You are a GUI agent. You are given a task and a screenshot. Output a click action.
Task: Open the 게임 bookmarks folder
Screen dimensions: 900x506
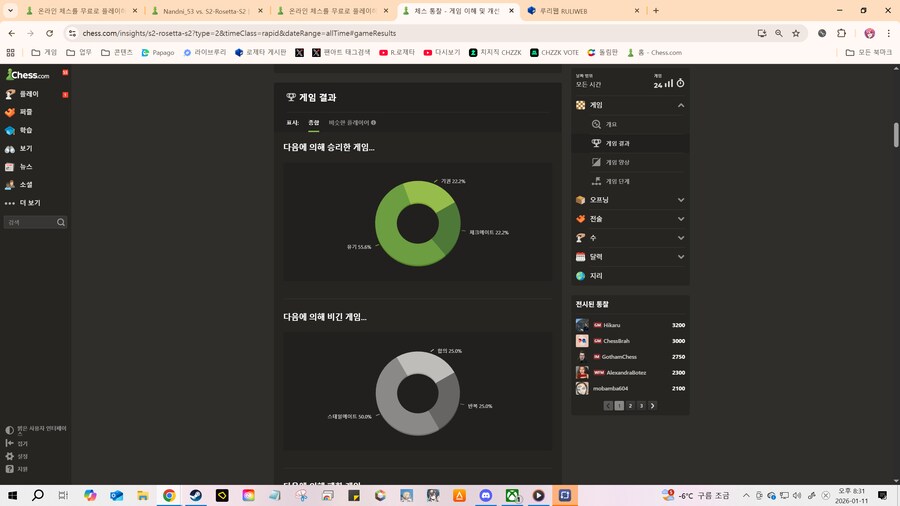44,53
